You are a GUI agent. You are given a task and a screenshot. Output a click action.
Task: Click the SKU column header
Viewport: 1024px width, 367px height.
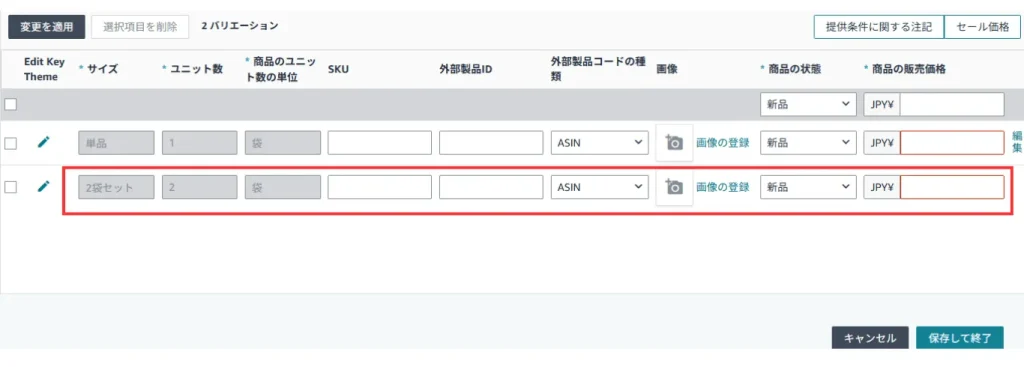coord(338,69)
